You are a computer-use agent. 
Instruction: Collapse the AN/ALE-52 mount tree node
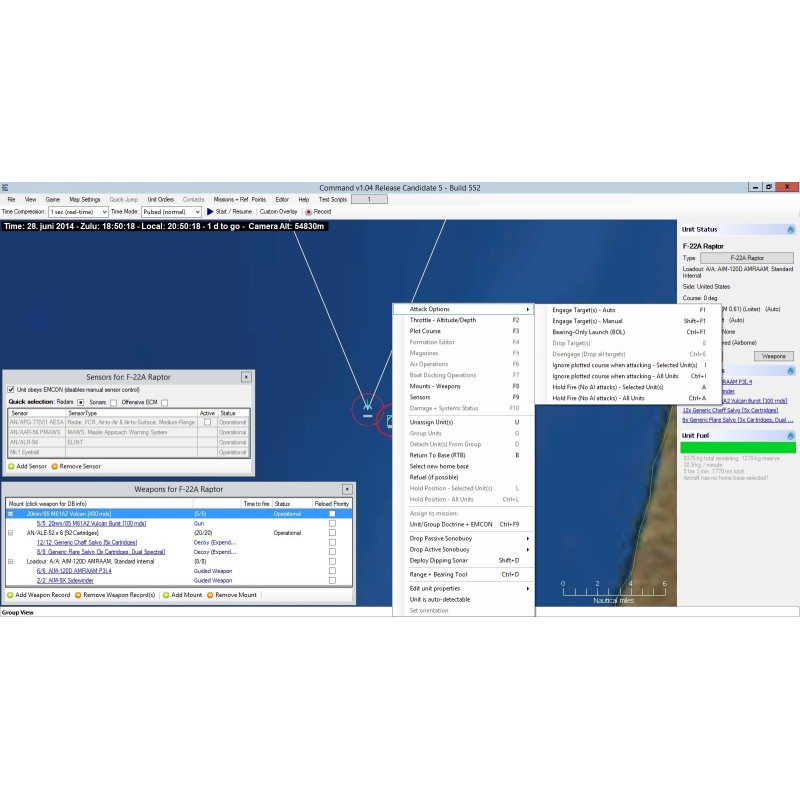11,533
